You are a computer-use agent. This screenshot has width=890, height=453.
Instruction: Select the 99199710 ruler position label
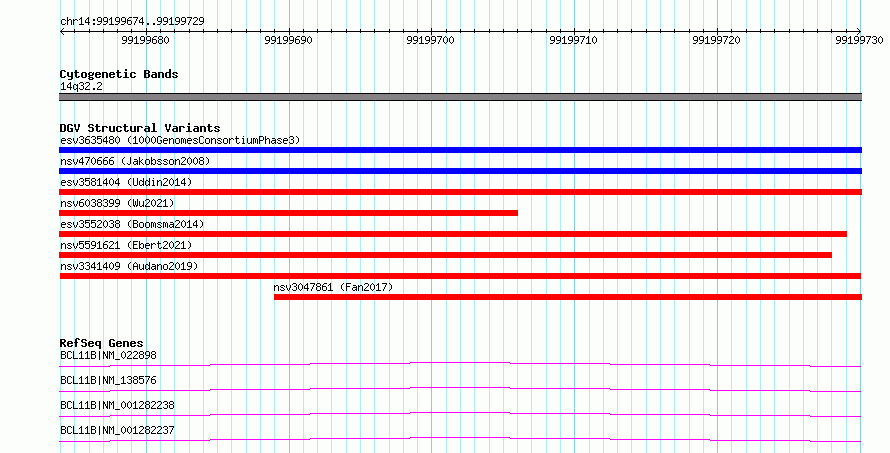click(573, 40)
